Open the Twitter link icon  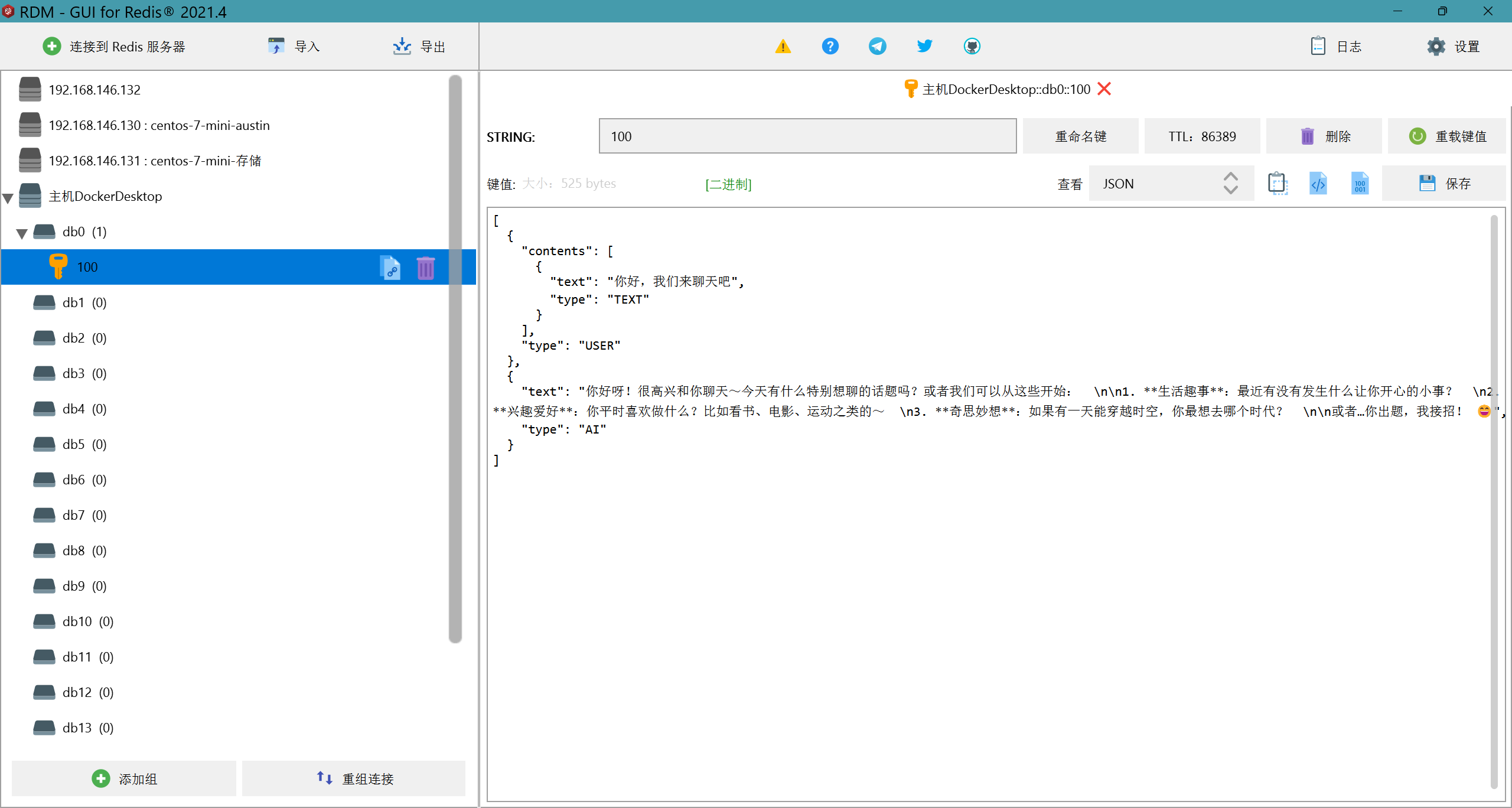(x=924, y=46)
